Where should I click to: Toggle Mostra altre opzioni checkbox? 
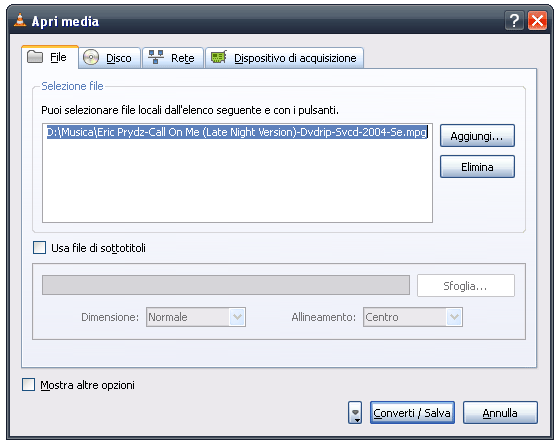(28, 385)
